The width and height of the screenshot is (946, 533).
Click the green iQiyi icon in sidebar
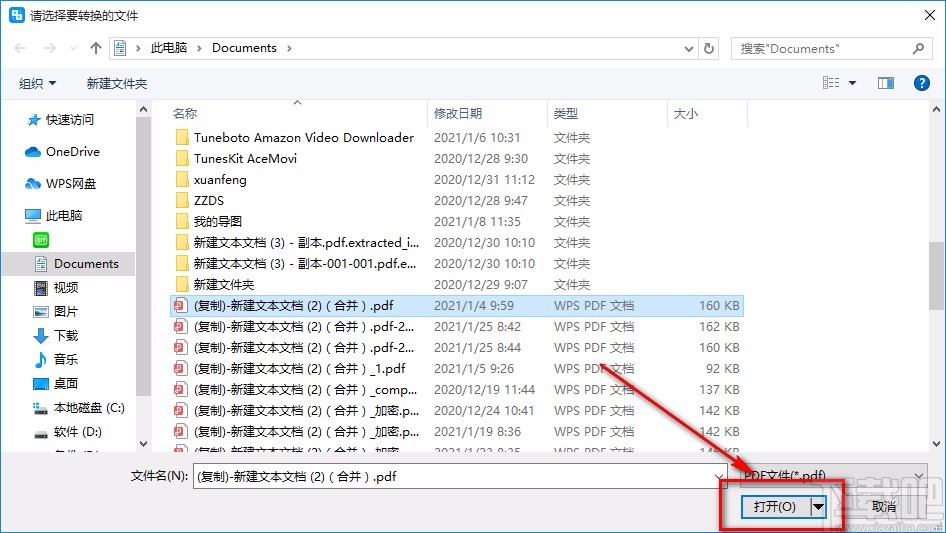(41, 240)
